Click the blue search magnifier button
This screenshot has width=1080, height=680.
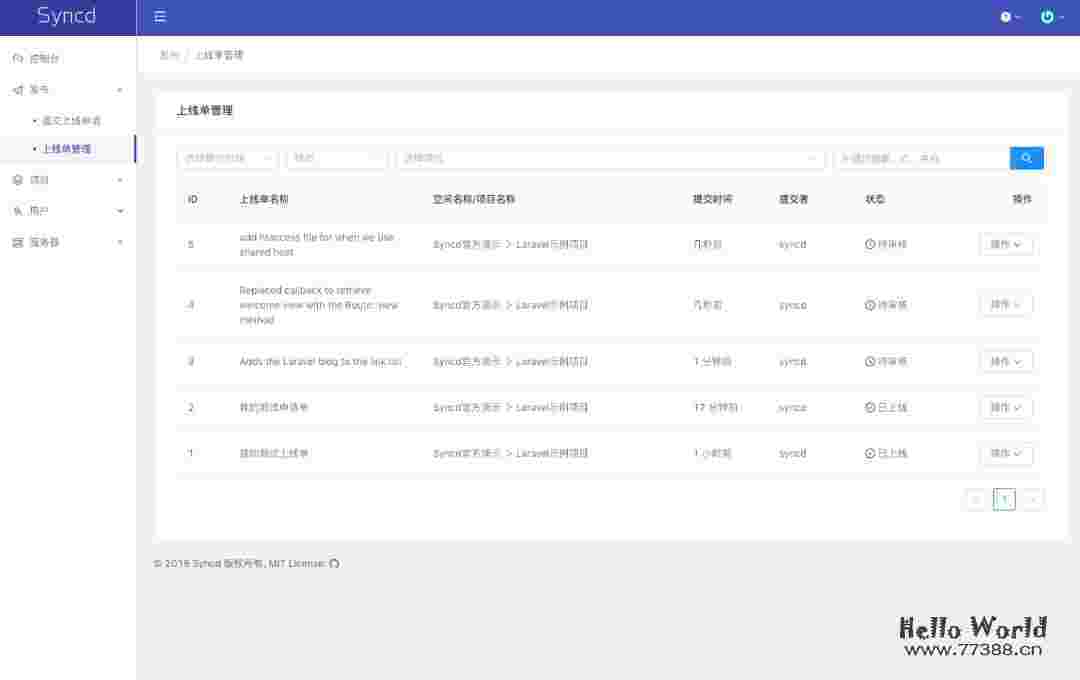(x=1026, y=158)
